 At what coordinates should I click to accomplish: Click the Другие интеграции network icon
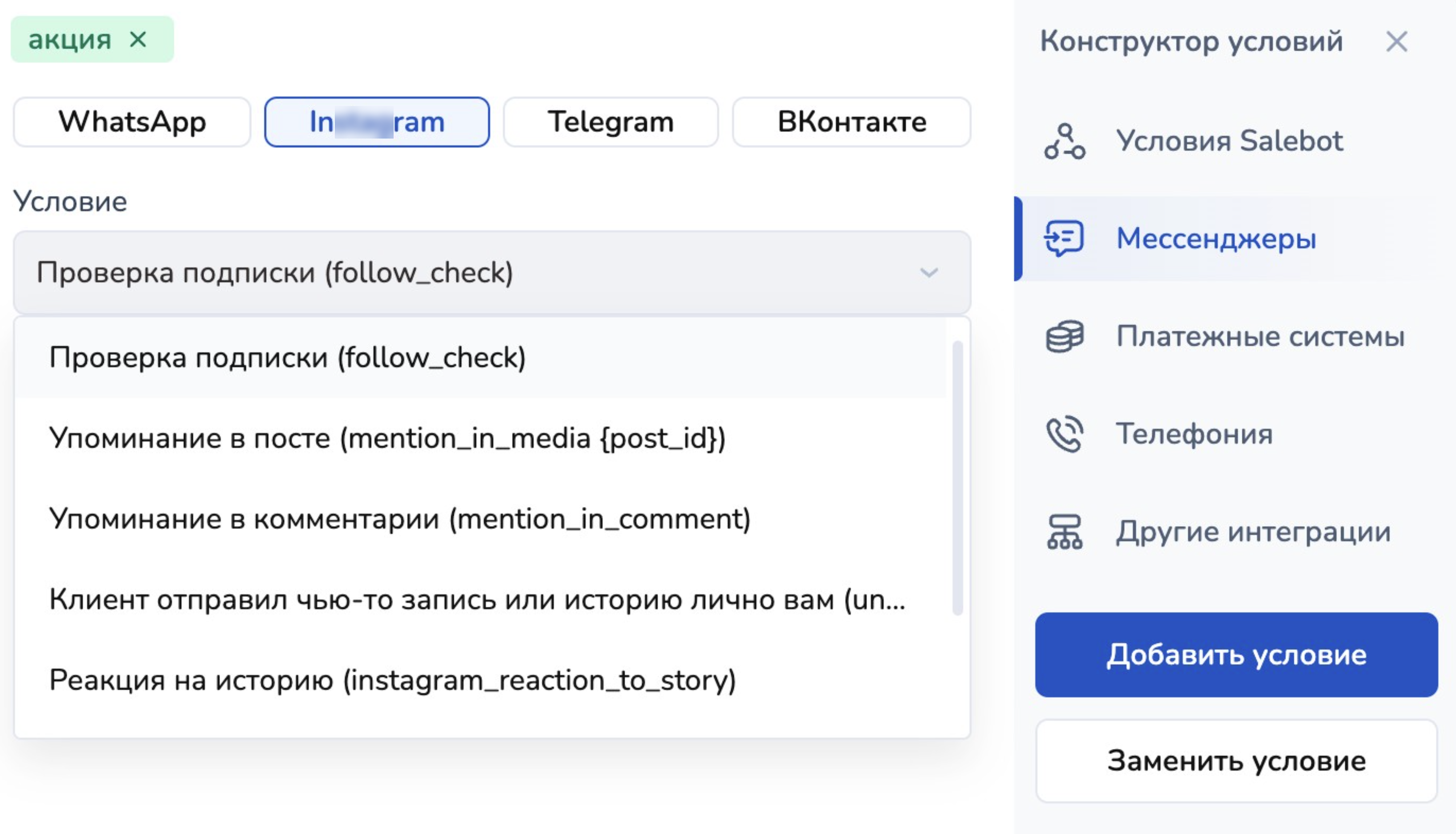point(1064,532)
